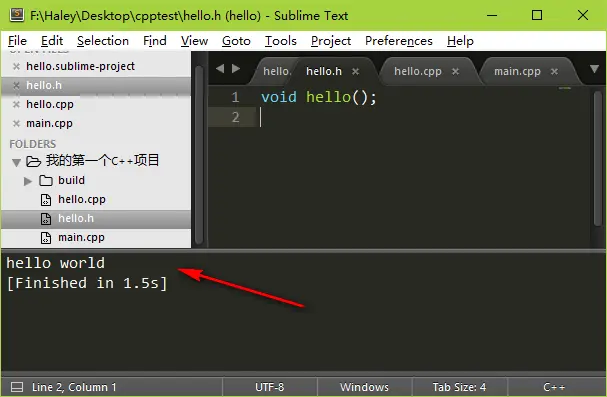The image size is (607, 397).
Task: Open the Project menu
Action: pyautogui.click(x=331, y=41)
